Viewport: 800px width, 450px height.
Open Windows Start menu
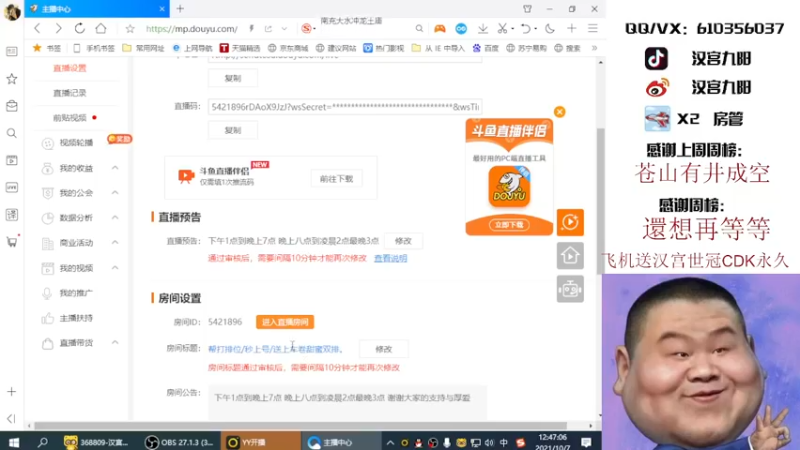[14, 442]
